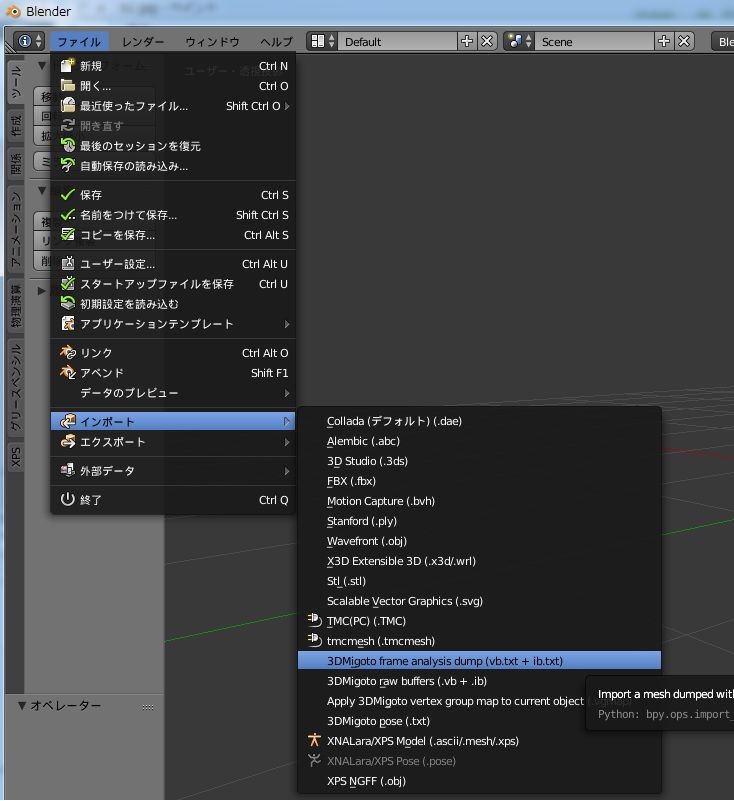Open the scene browse dropdown
The height and width of the screenshot is (801, 734).
[519, 41]
